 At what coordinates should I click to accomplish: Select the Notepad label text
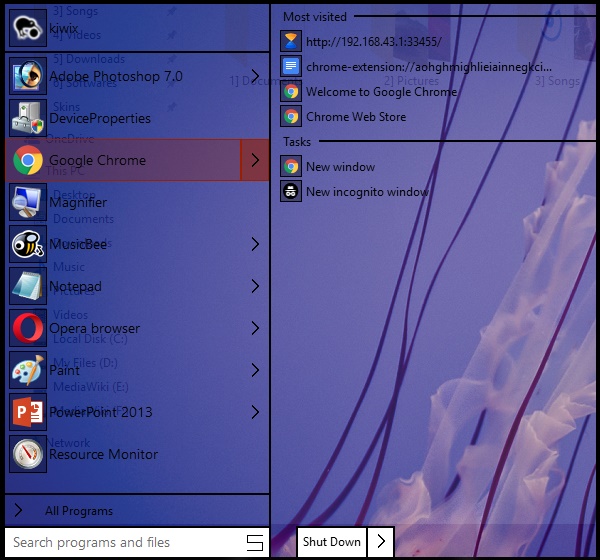75,286
